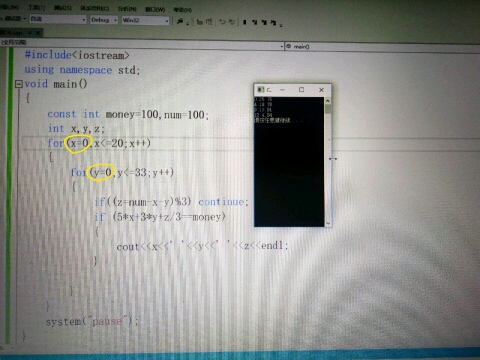
Task: Go to the previous bookmark icon
Action: pos(255,22)
